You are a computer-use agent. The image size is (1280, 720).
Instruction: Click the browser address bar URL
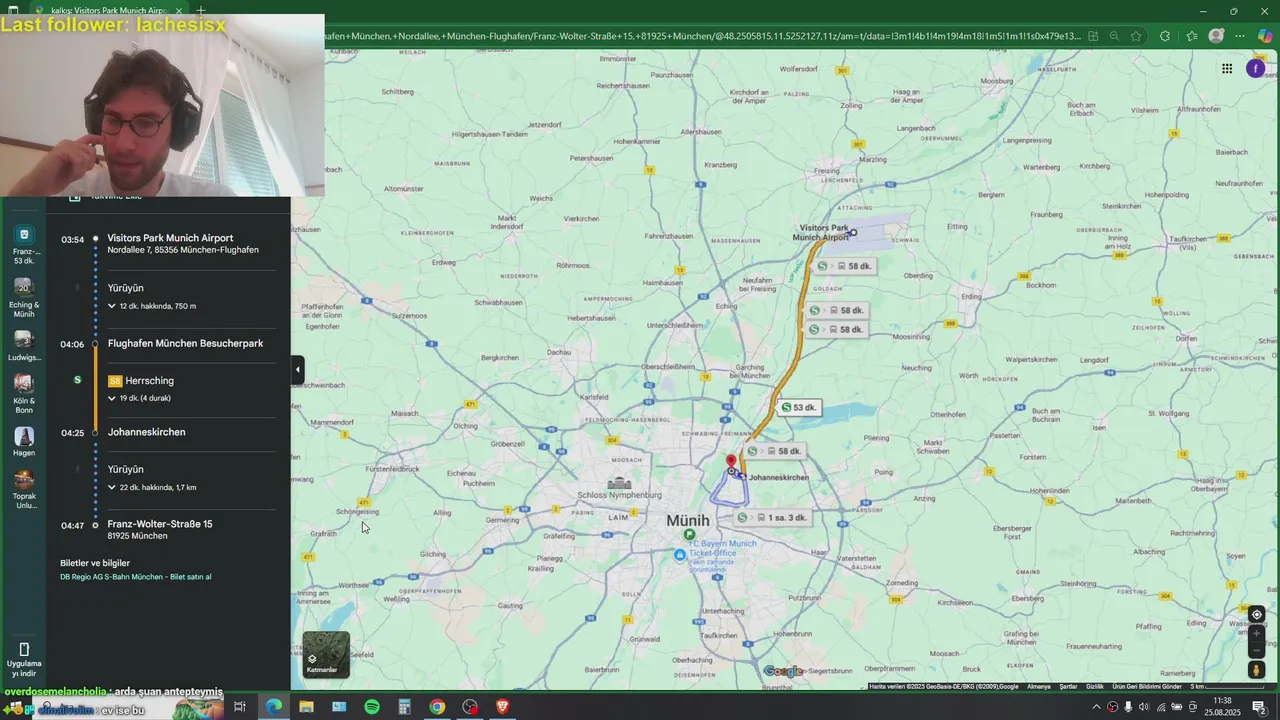pyautogui.click(x=702, y=36)
